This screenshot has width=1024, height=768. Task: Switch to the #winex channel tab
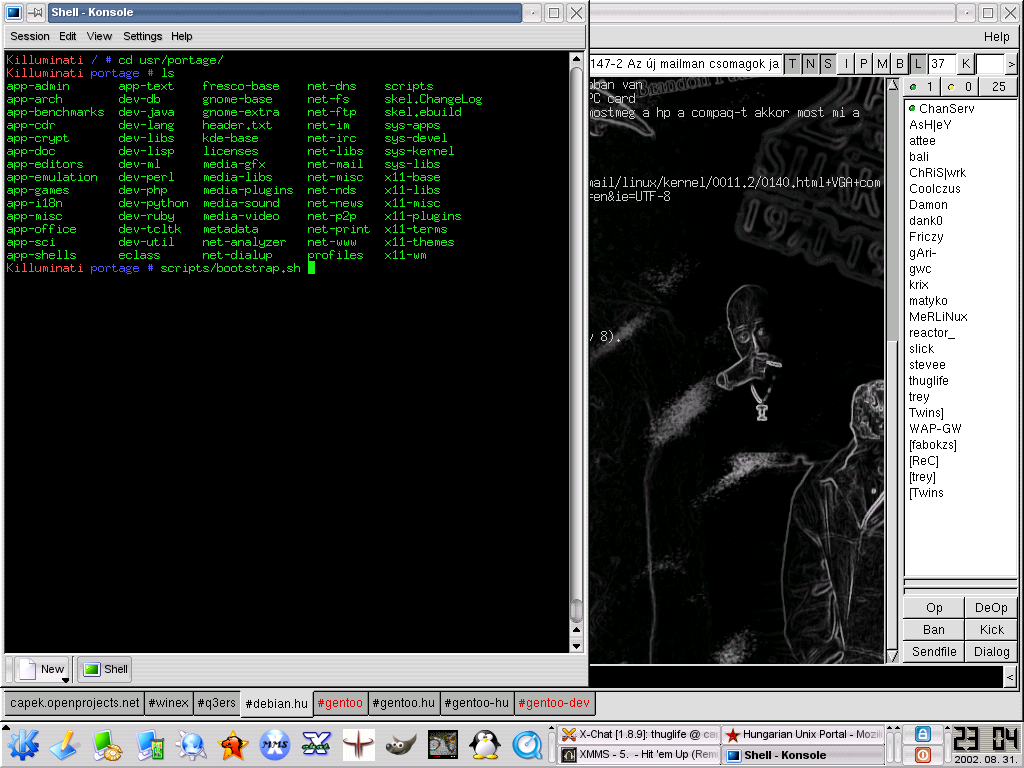point(168,703)
